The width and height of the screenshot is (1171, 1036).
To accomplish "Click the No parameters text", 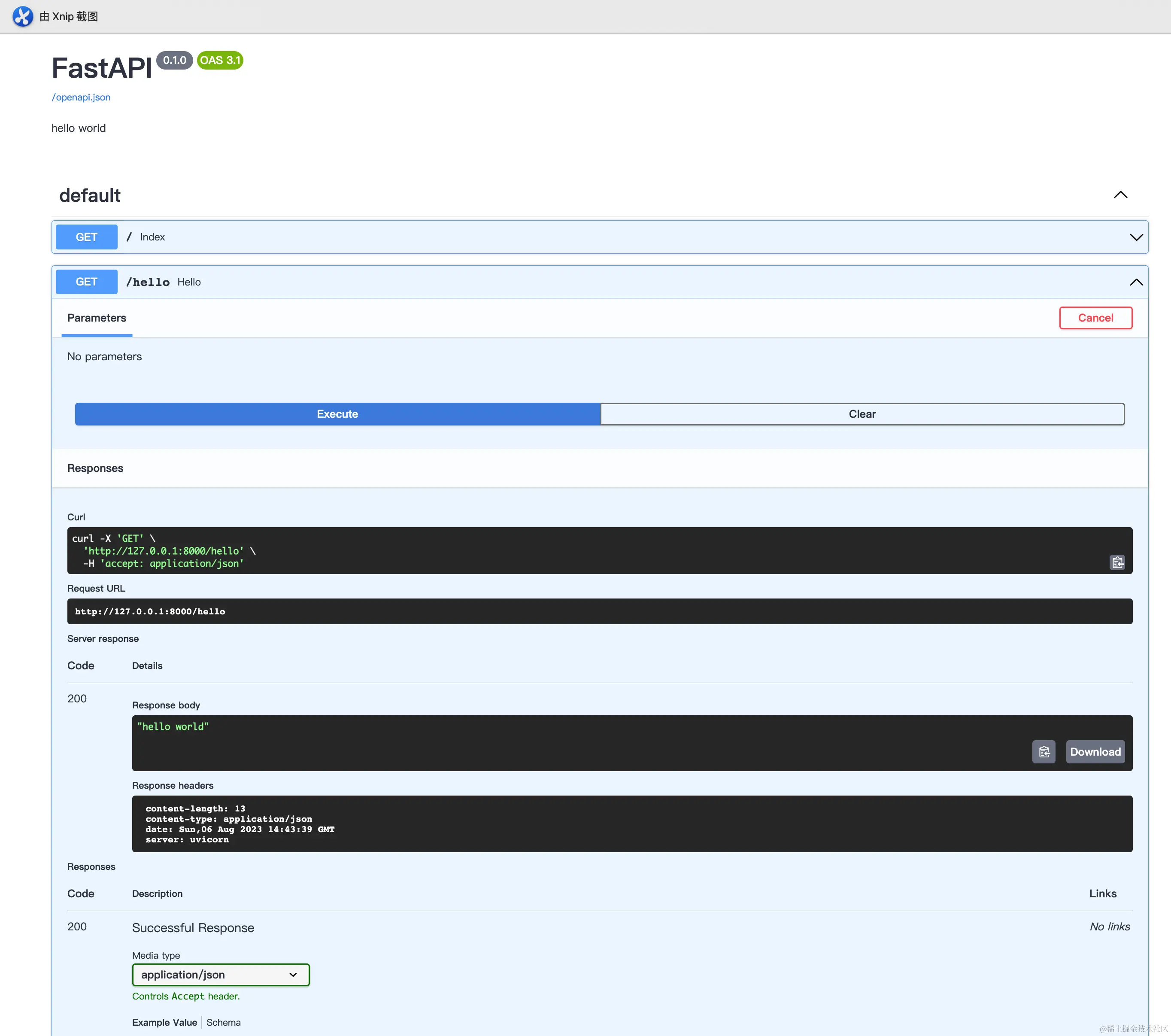I will pos(104,356).
